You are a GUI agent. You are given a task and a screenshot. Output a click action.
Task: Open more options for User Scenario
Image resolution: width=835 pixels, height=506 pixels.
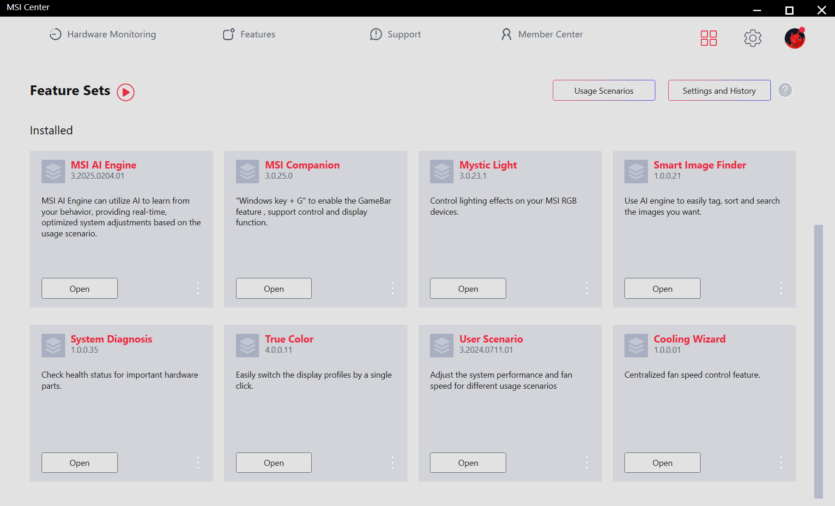coord(587,462)
